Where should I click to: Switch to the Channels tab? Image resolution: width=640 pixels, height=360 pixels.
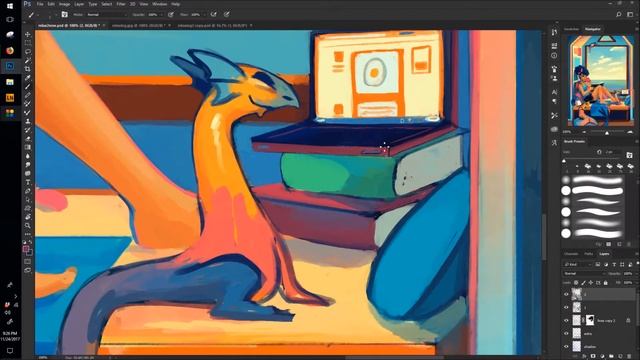coord(571,254)
